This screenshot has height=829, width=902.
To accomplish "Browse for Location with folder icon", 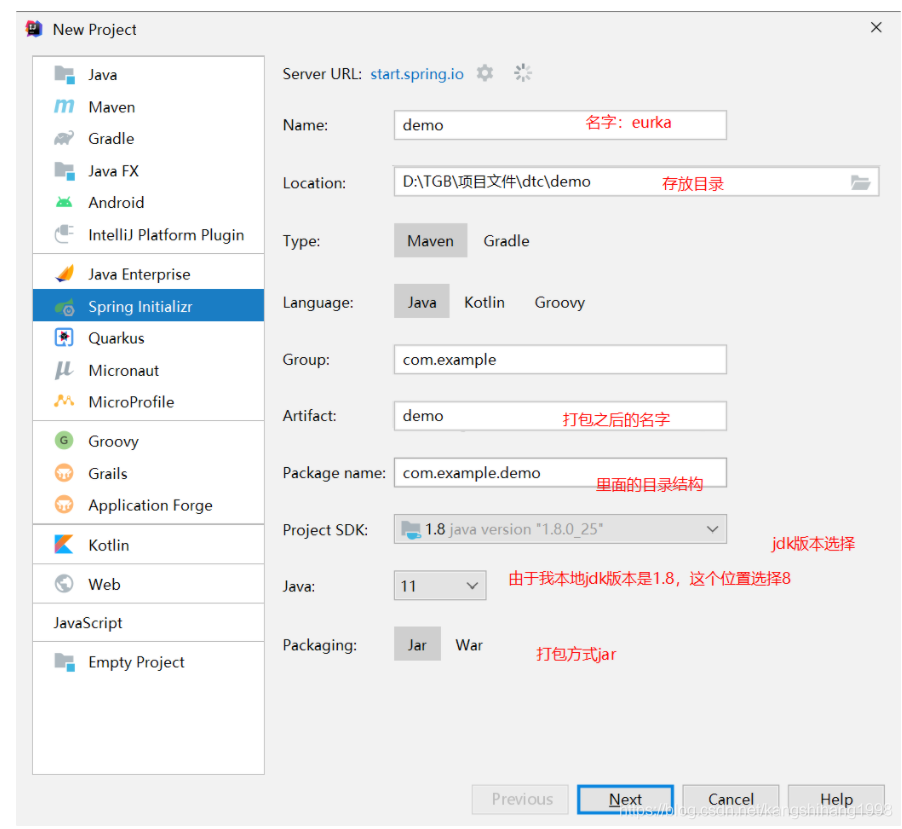I will click(x=861, y=182).
